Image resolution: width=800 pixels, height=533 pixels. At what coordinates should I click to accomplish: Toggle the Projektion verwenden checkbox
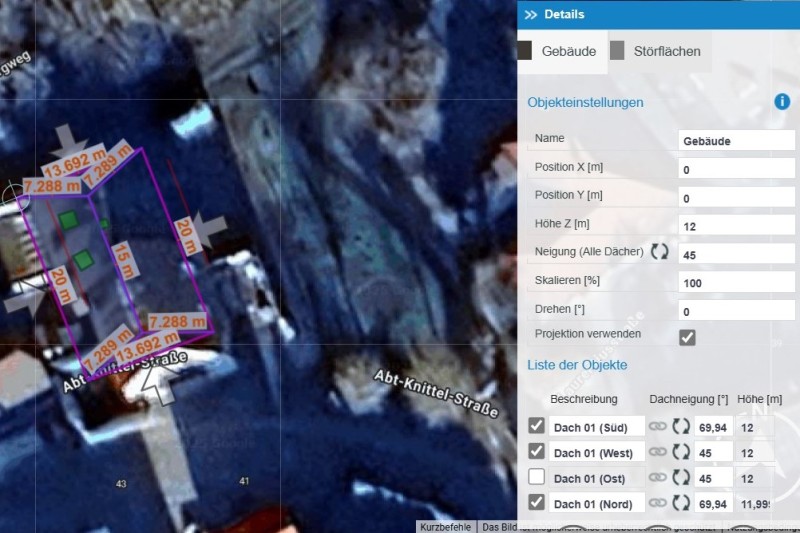point(687,337)
